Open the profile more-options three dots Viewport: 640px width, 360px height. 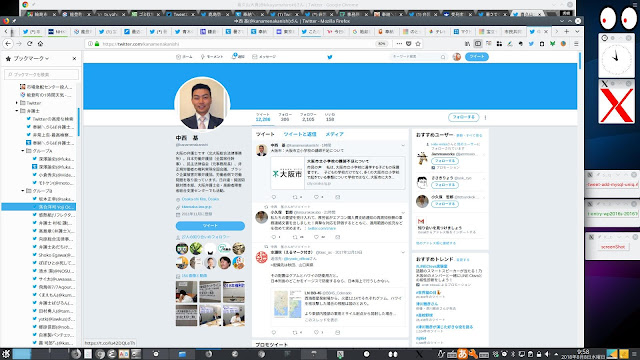pyautogui.click(x=485, y=118)
